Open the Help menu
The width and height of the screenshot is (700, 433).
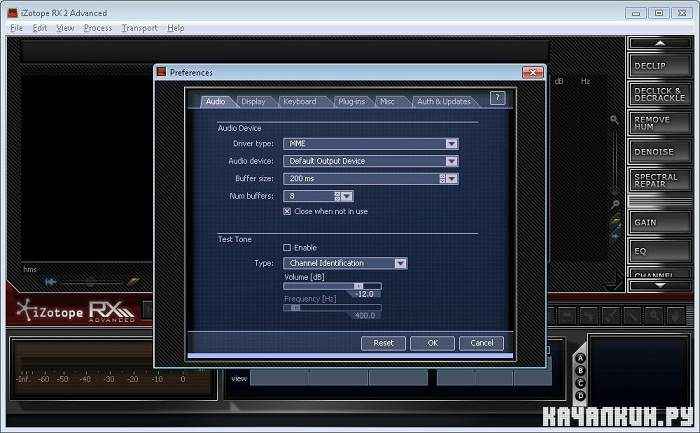175,28
